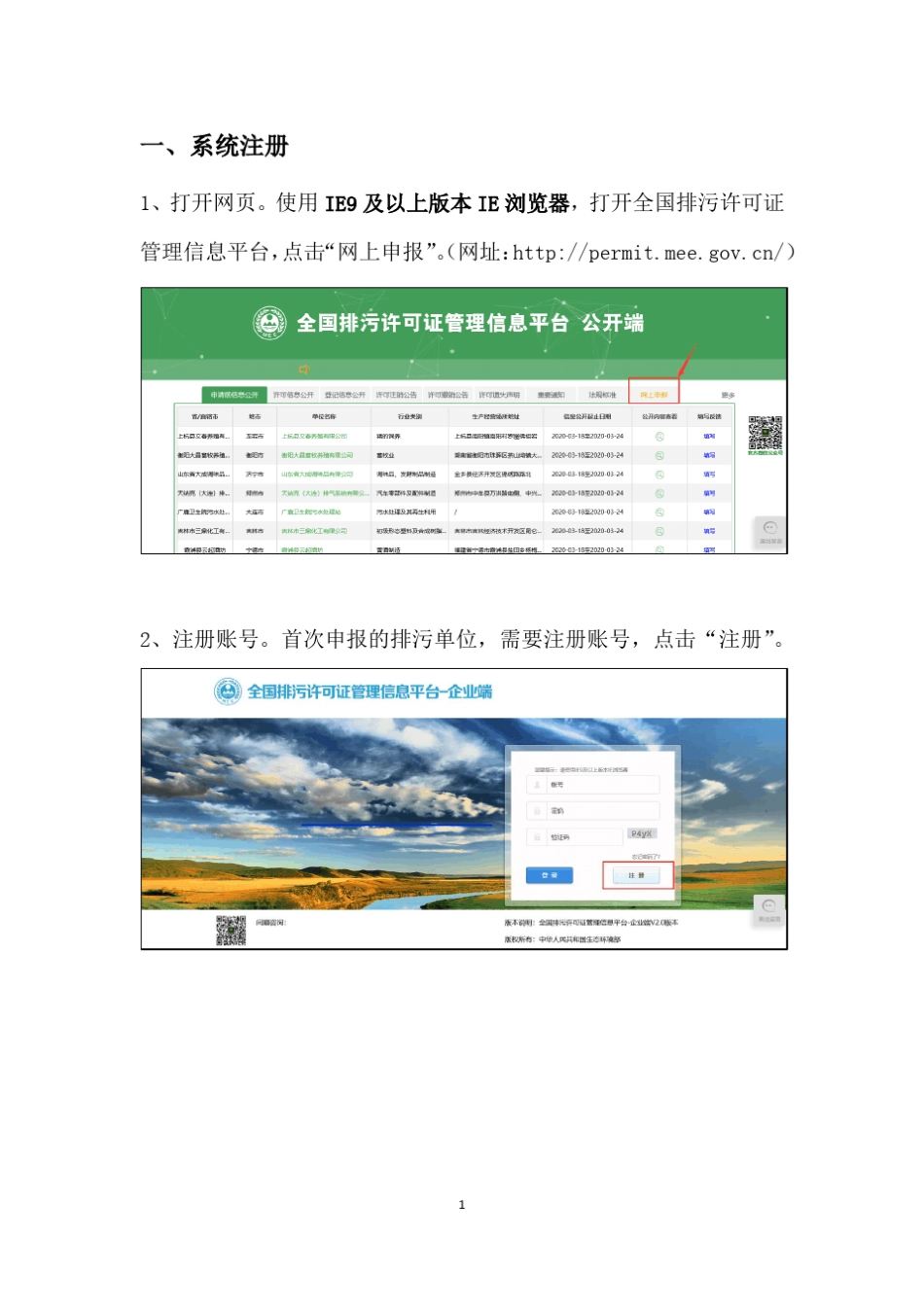Screen dimensions: 924x1307
Task: Click the QR code at login page bottom left
Action: tap(231, 931)
